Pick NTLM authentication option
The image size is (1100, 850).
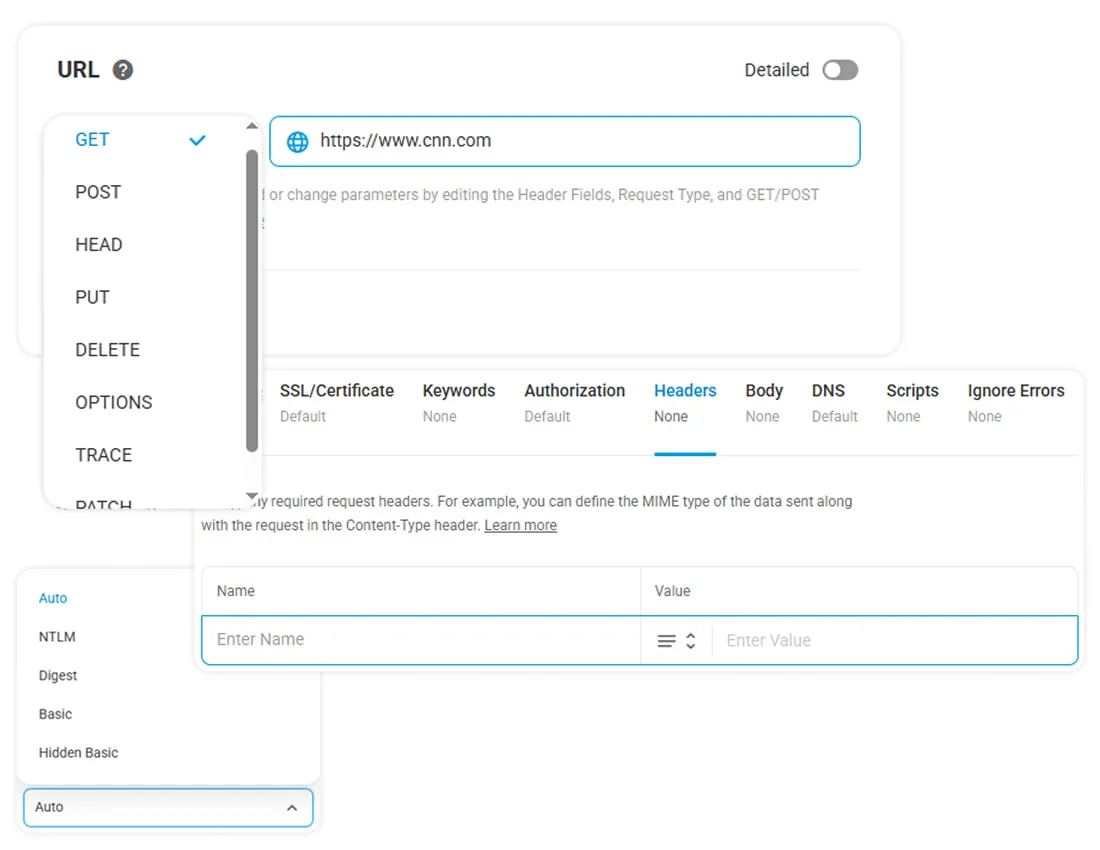[57, 637]
